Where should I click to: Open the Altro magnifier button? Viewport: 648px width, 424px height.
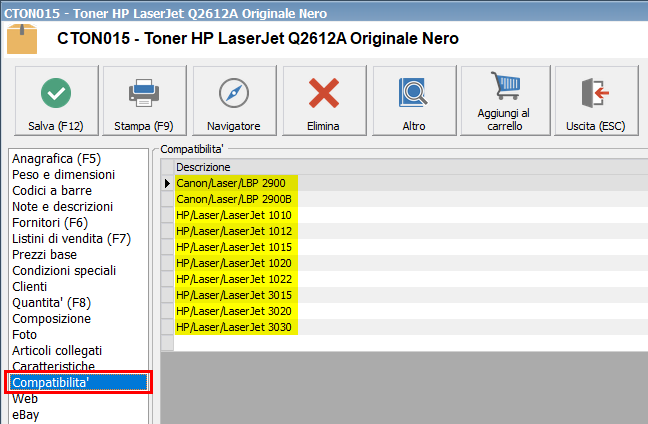click(414, 100)
